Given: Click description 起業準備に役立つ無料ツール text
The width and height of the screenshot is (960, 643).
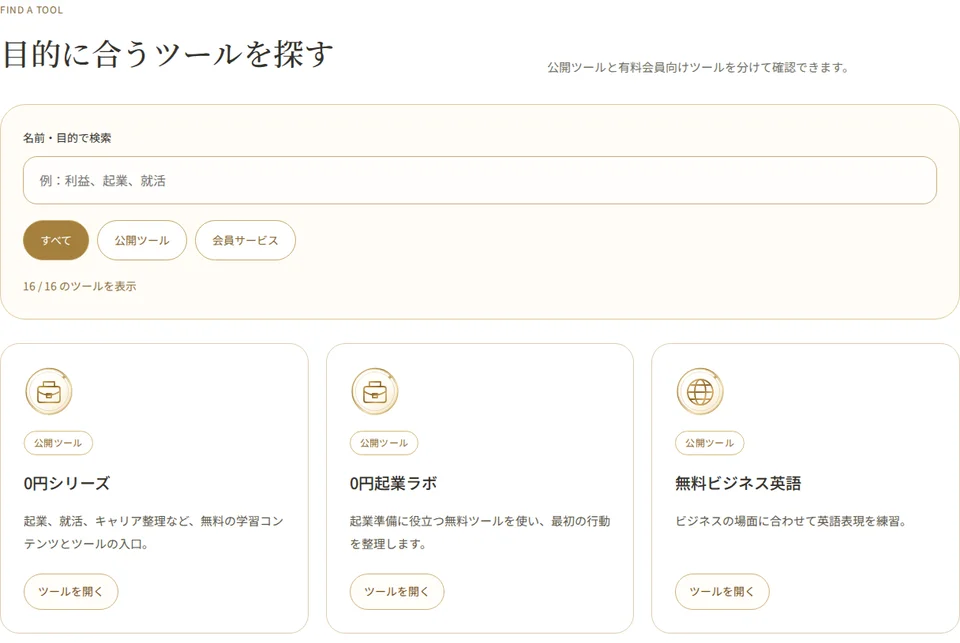Looking at the screenshot, I should [480, 532].
